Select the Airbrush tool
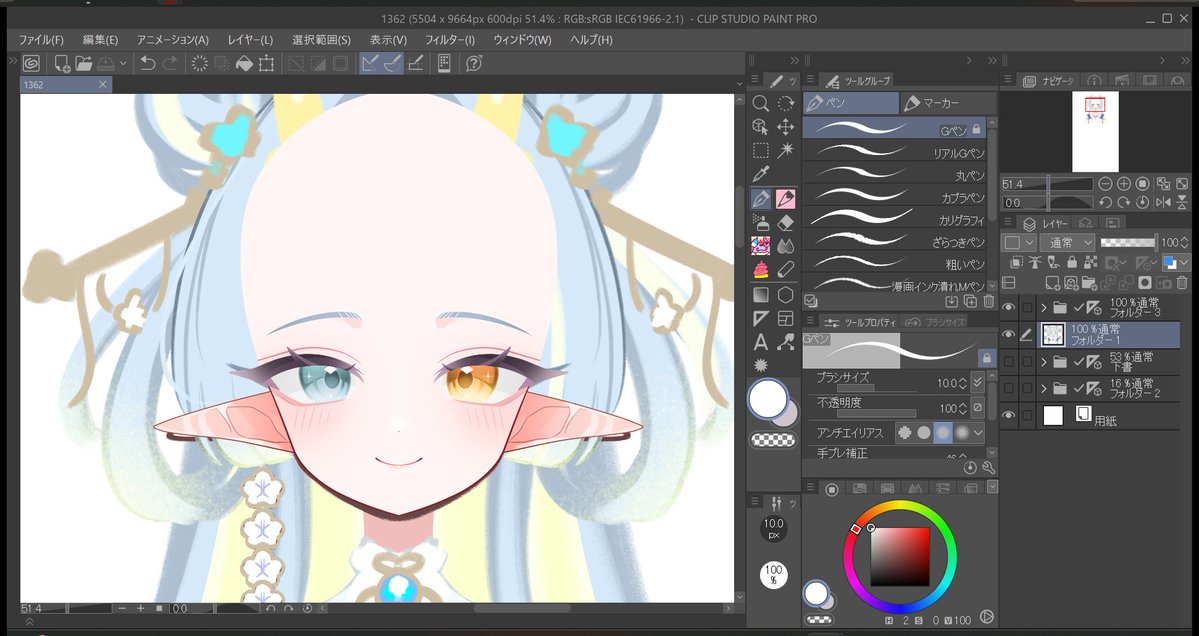Viewport: 1199px width, 636px height. click(760, 222)
